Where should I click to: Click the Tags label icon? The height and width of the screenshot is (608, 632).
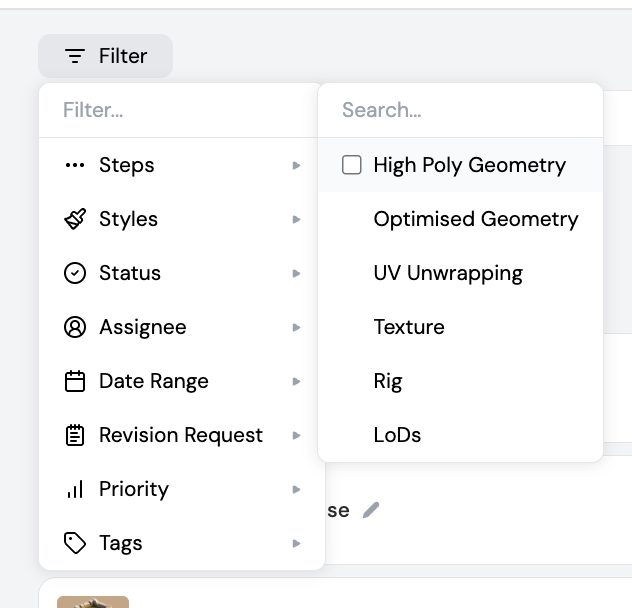[x=75, y=543]
